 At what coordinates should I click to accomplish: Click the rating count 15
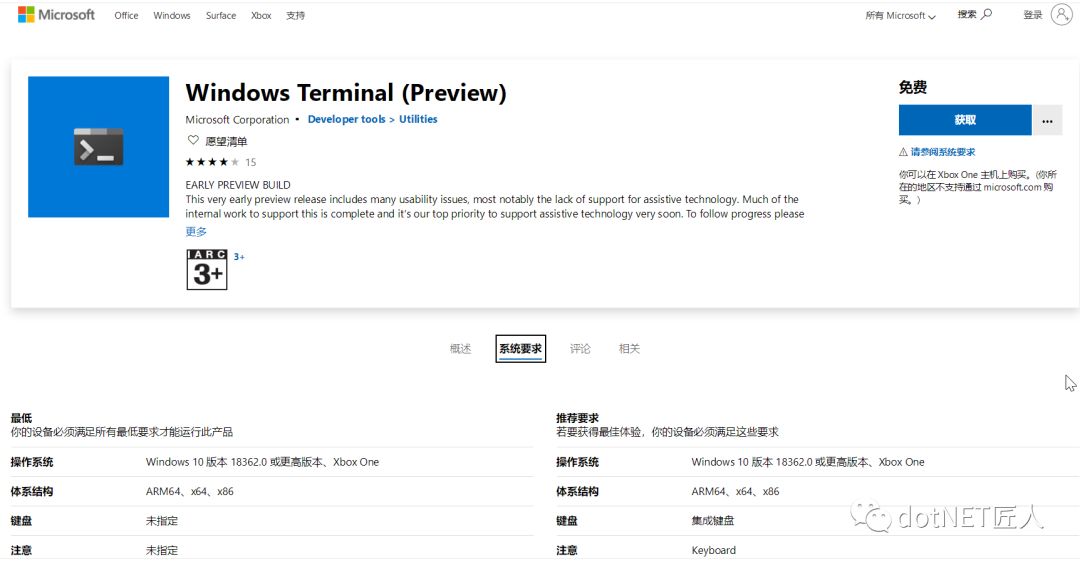251,163
